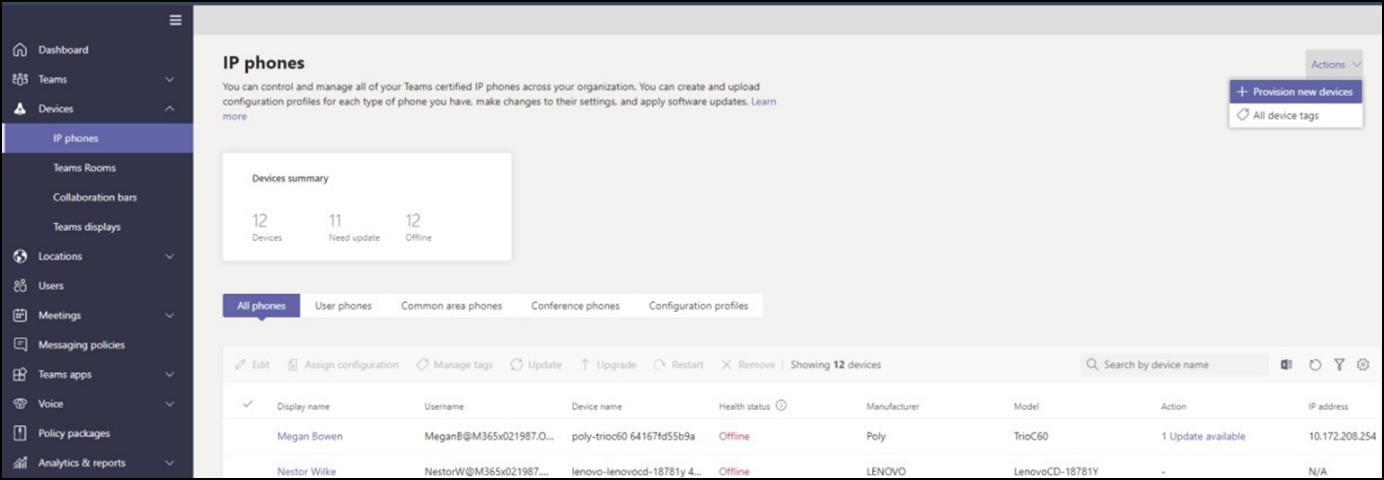This screenshot has width=1384, height=480.
Task: Go to Messaging policies in sidebar
Action: pyautogui.click(x=81, y=345)
